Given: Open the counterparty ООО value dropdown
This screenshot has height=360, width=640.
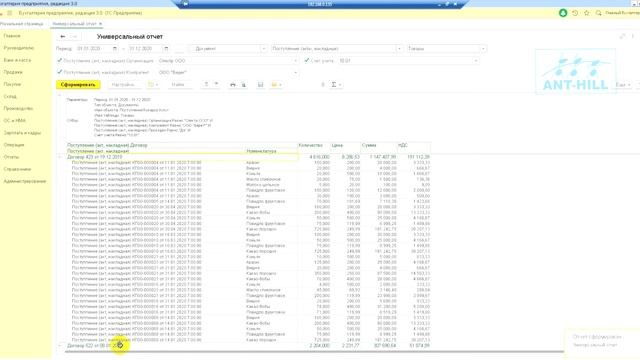Looking at the screenshot, I should (x=296, y=73).
